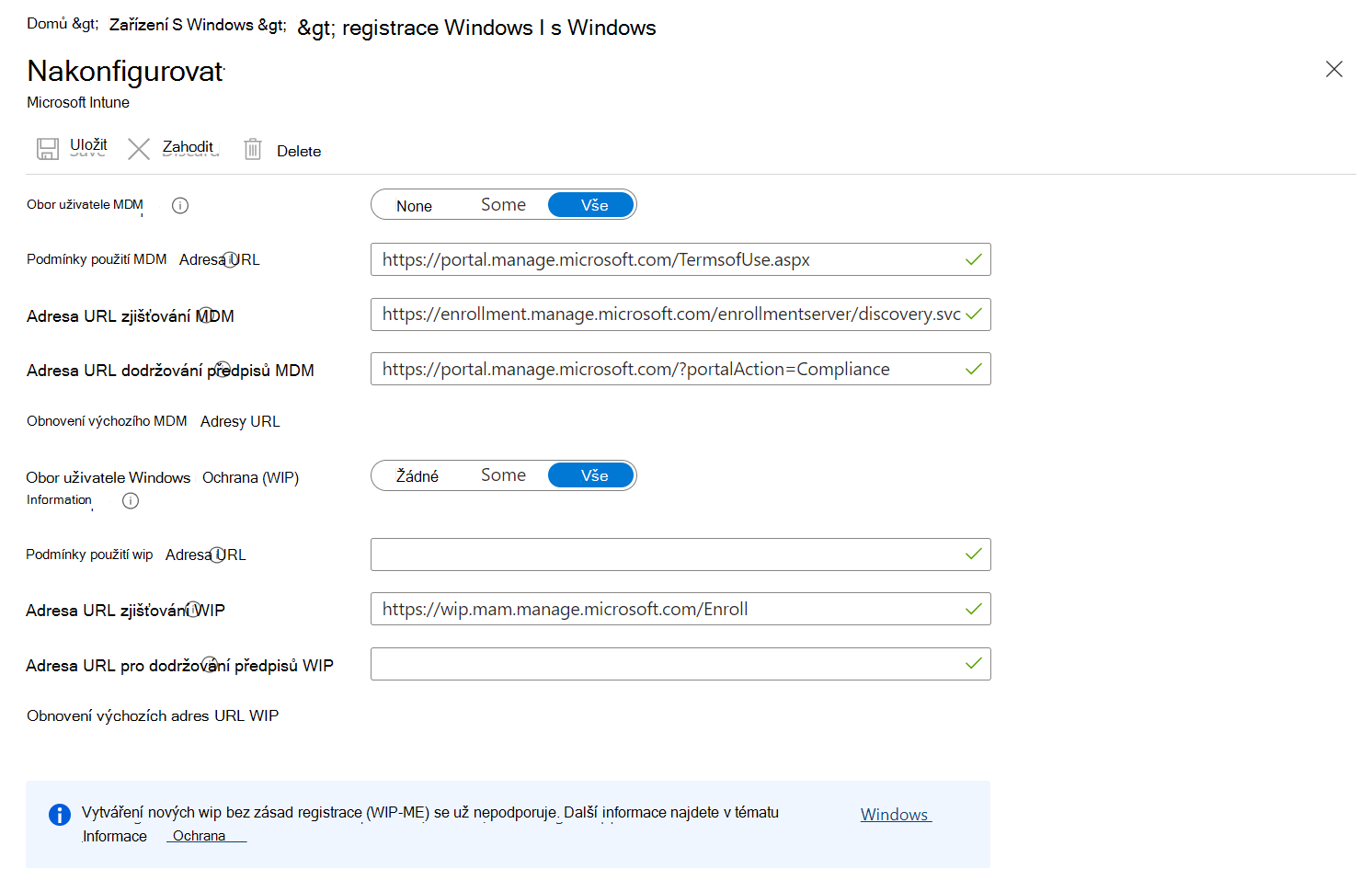The image size is (1372, 892).
Task: Open info icon beside Podmínky použití wip
Action: [x=218, y=555]
